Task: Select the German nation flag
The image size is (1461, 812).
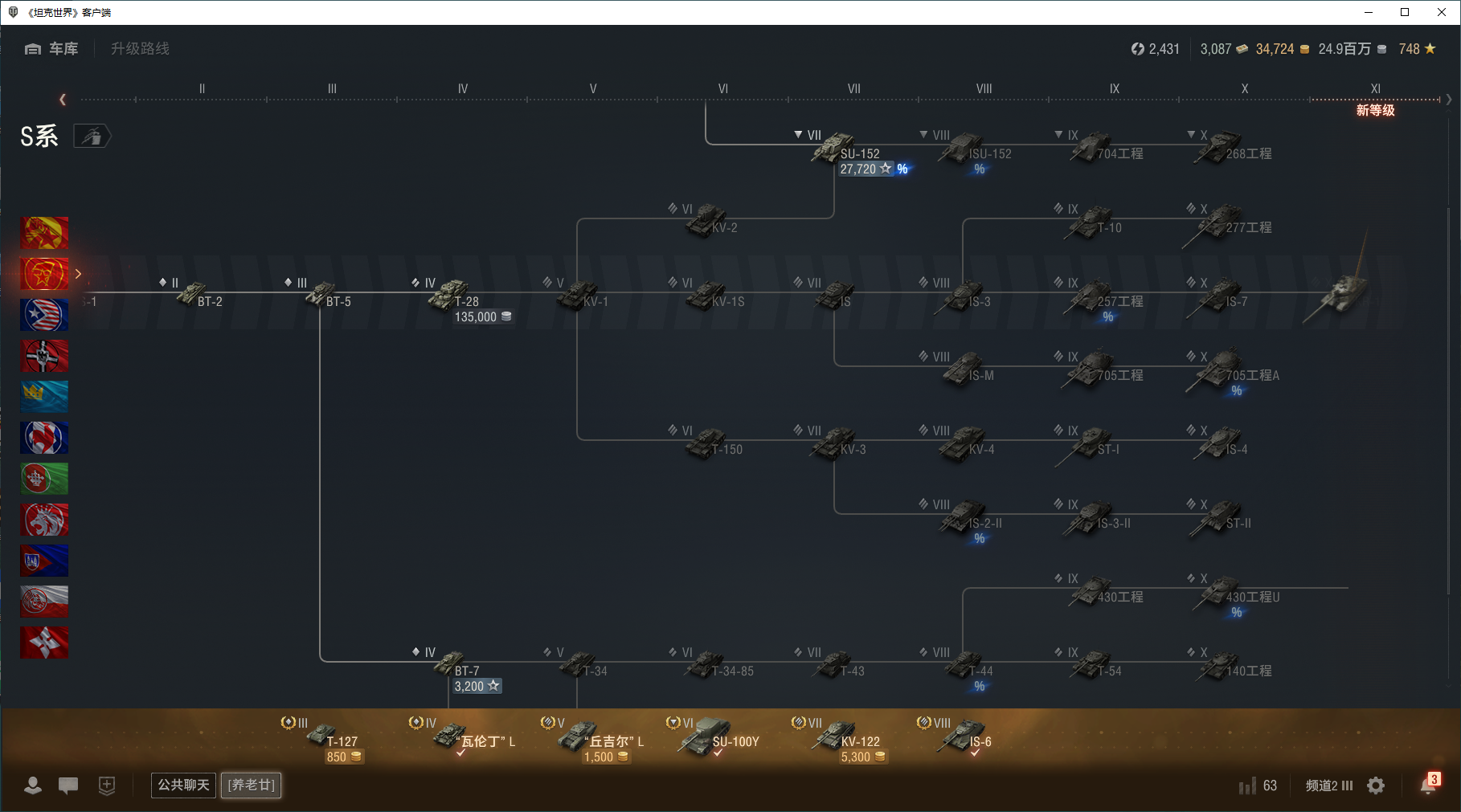Action: click(x=44, y=356)
